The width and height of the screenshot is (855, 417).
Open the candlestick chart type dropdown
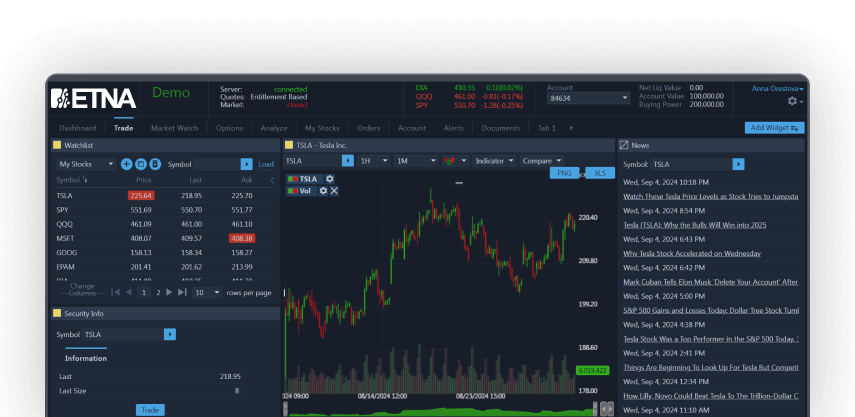(455, 161)
